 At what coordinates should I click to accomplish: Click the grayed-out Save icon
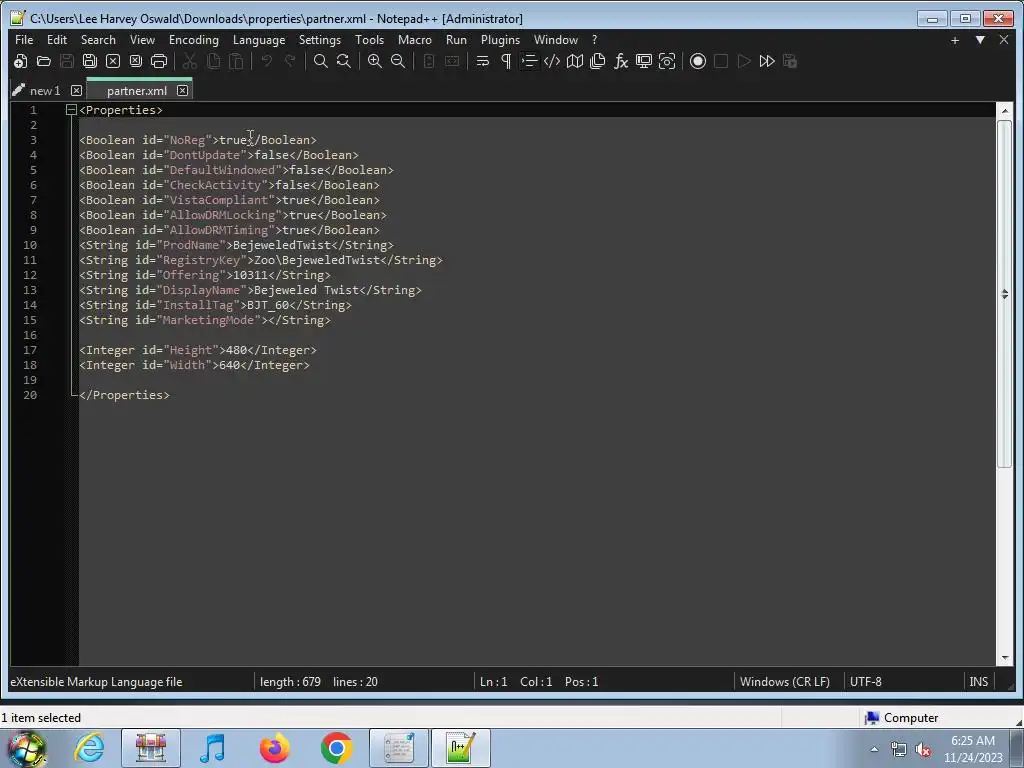tap(67, 61)
